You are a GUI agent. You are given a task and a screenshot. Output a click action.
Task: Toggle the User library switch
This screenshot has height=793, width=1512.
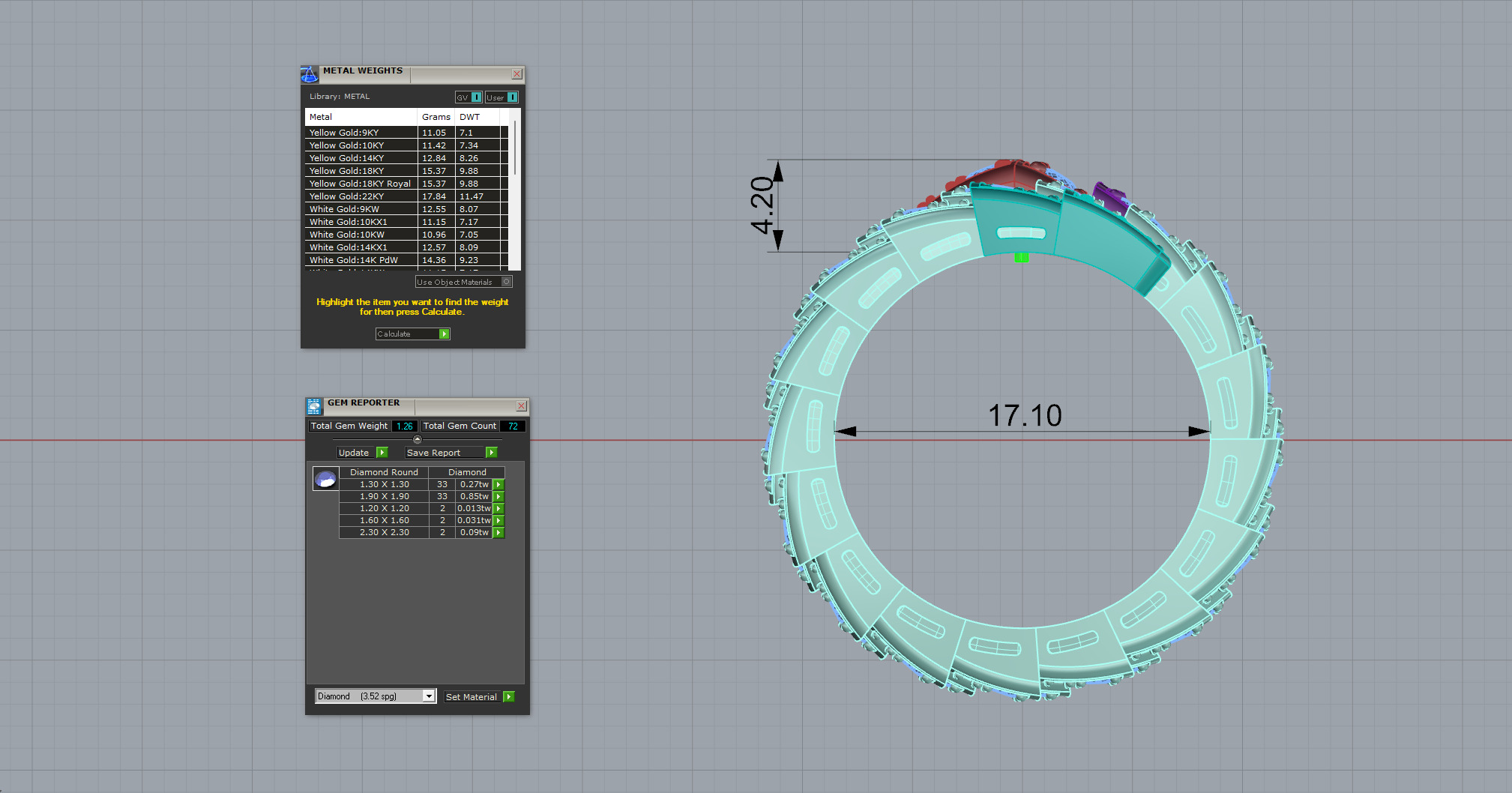(502, 97)
